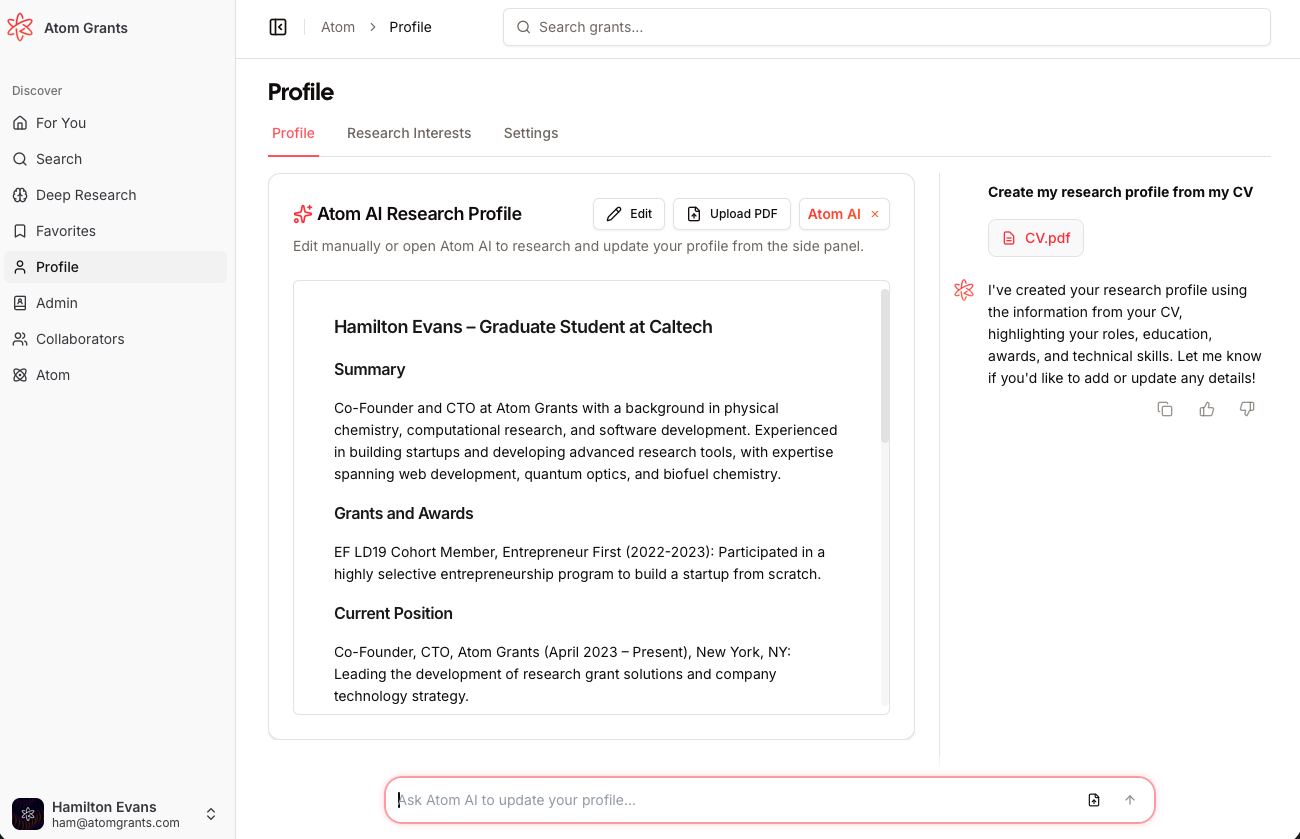Give thumbs down to AI response

point(1247,409)
